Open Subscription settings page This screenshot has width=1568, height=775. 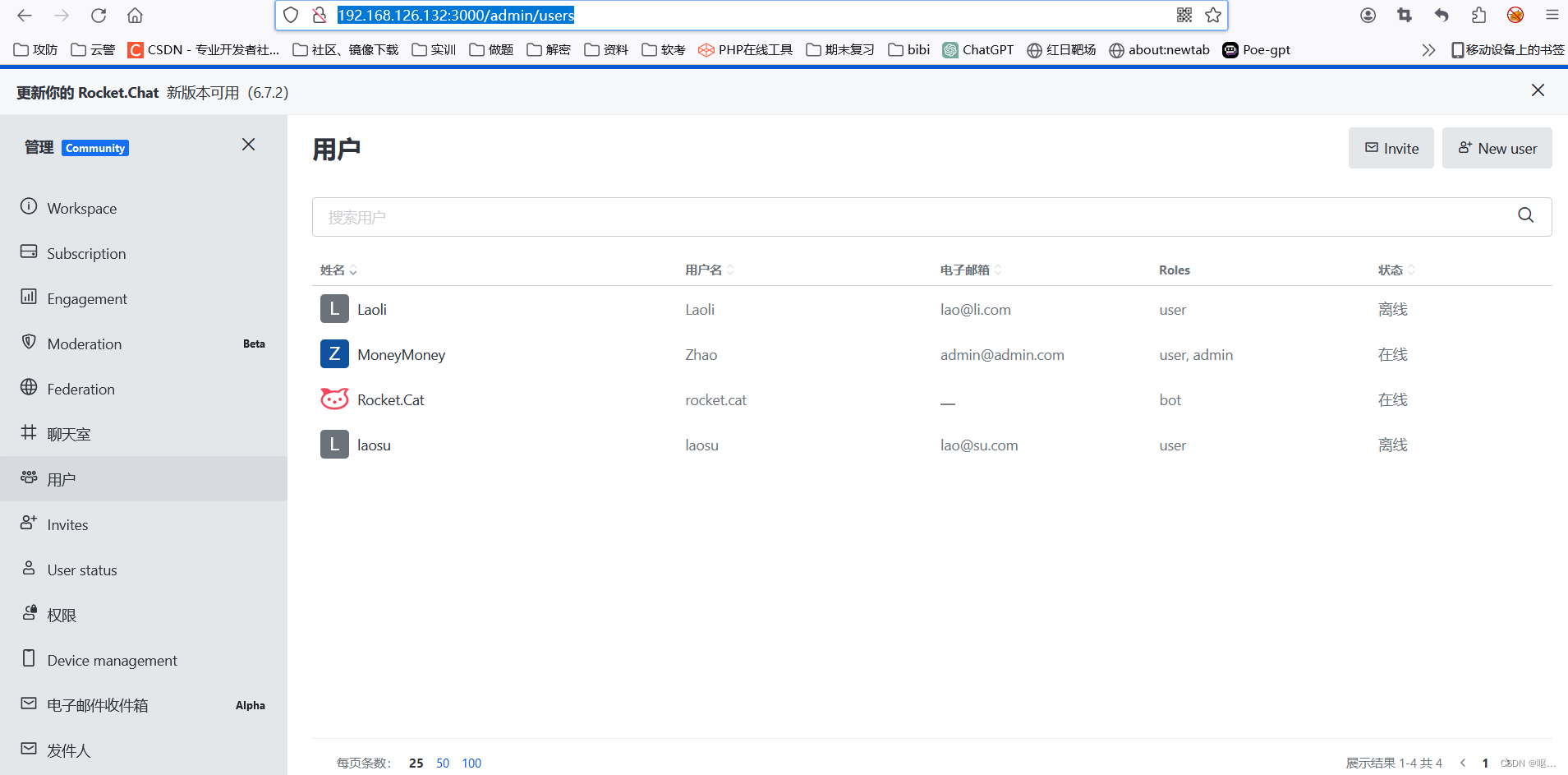click(144, 253)
